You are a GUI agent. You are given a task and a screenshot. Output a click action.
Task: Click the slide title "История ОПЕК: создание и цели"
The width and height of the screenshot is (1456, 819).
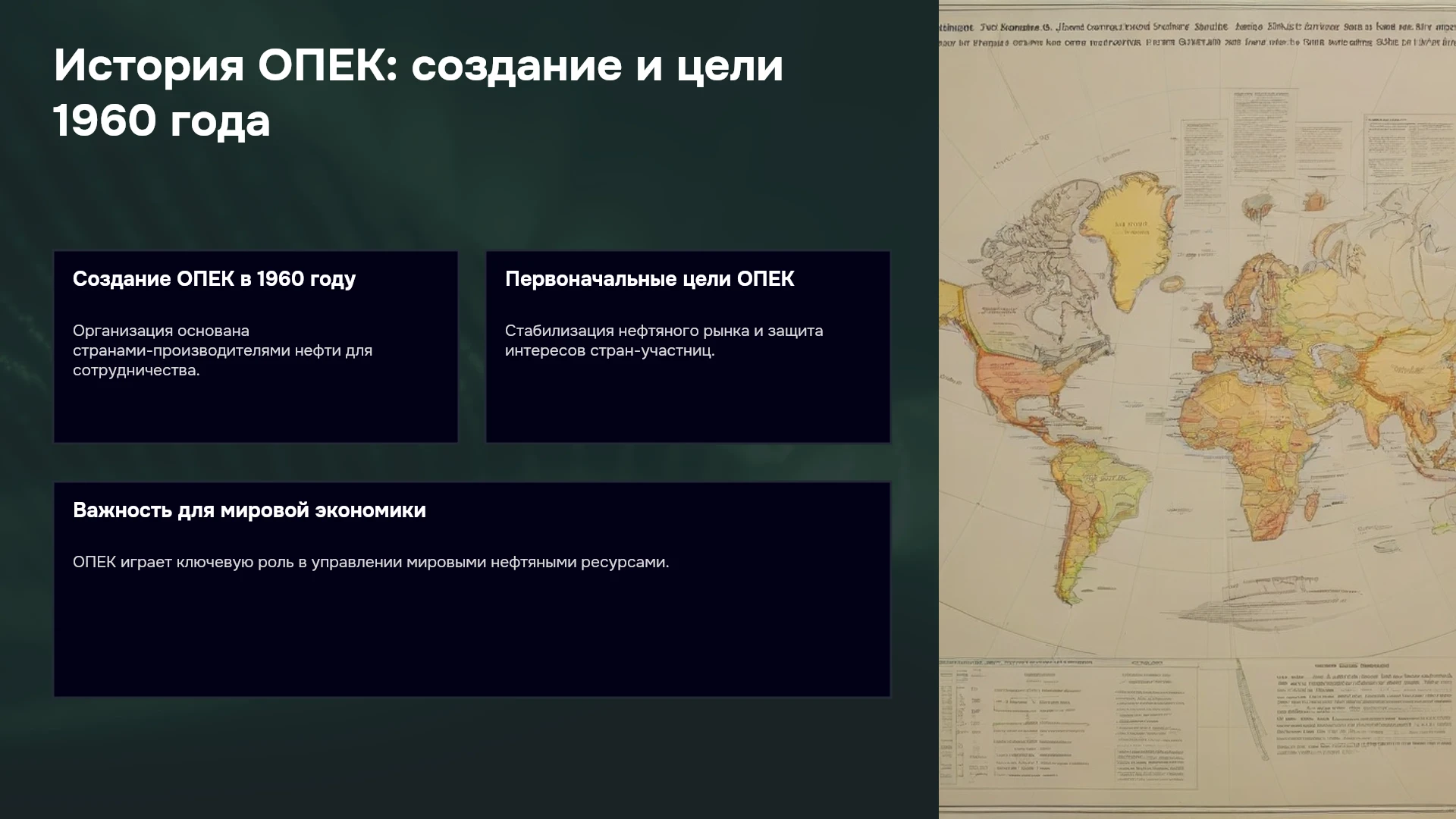click(418, 66)
